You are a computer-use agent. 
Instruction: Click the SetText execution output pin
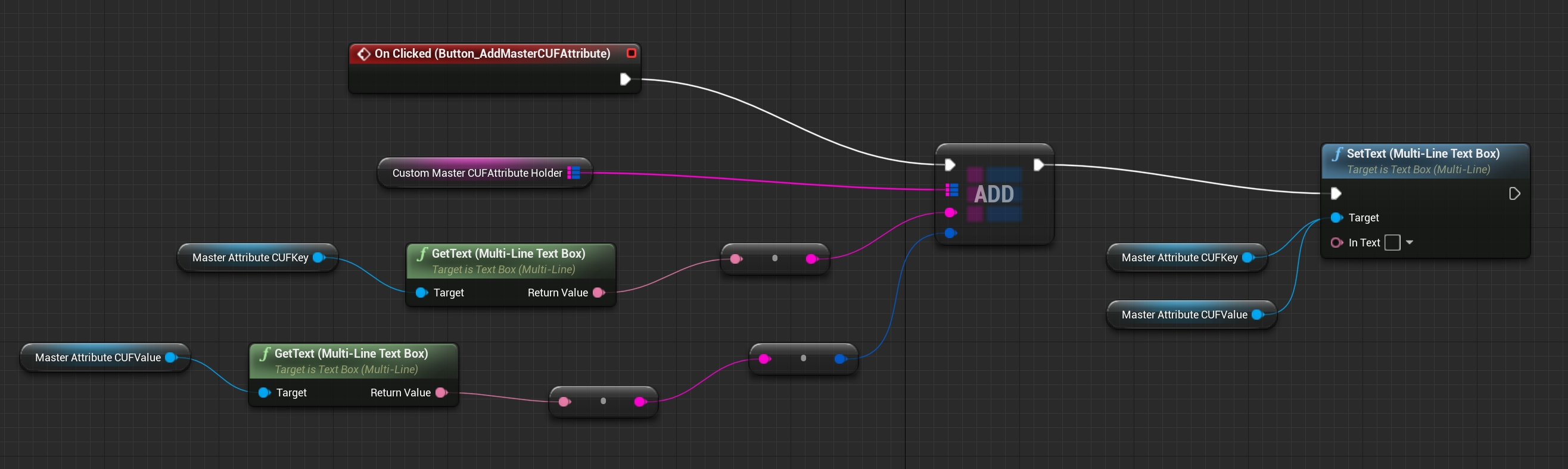click(1514, 193)
